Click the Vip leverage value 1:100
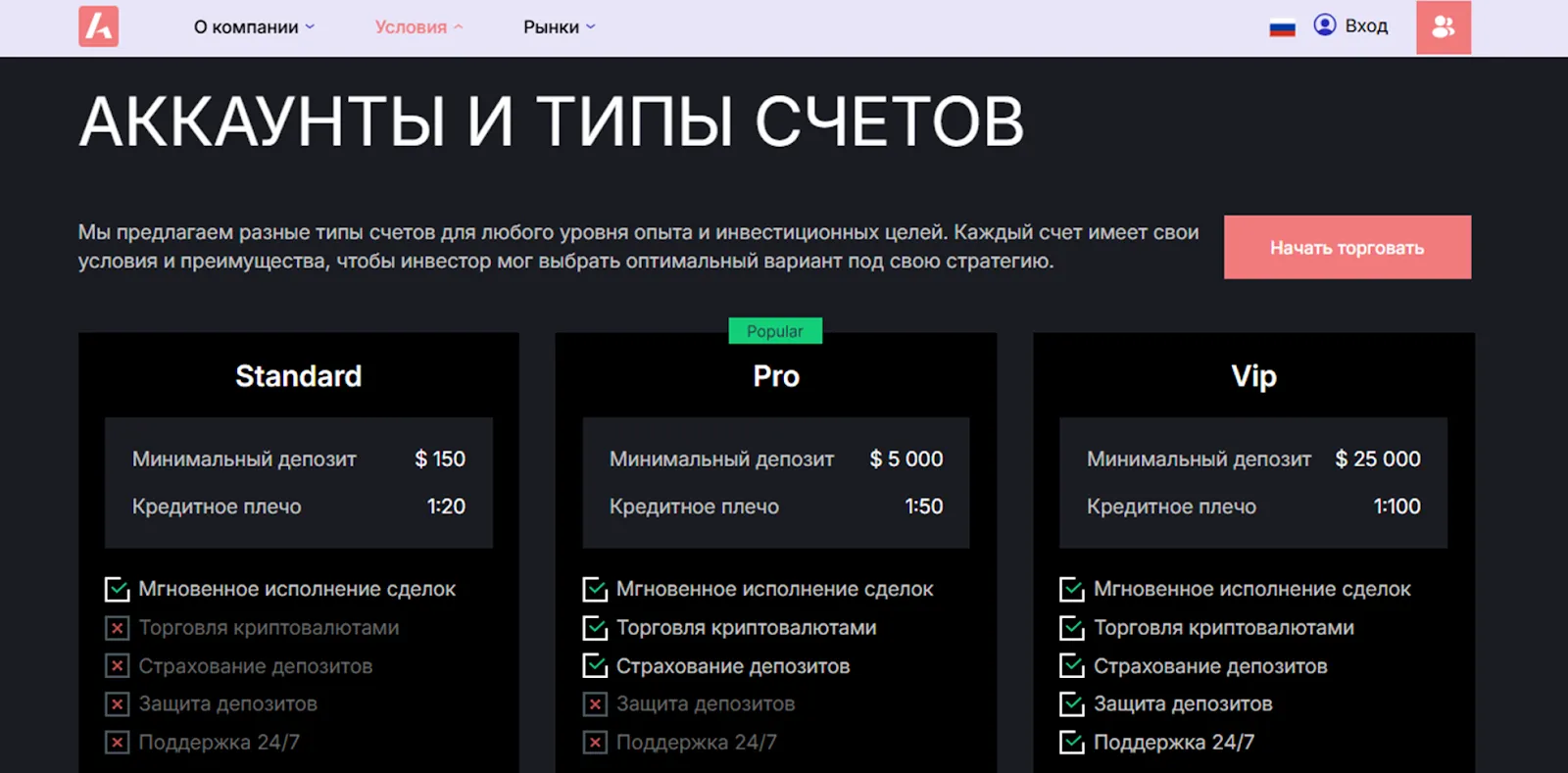1568x773 pixels. tap(1396, 507)
